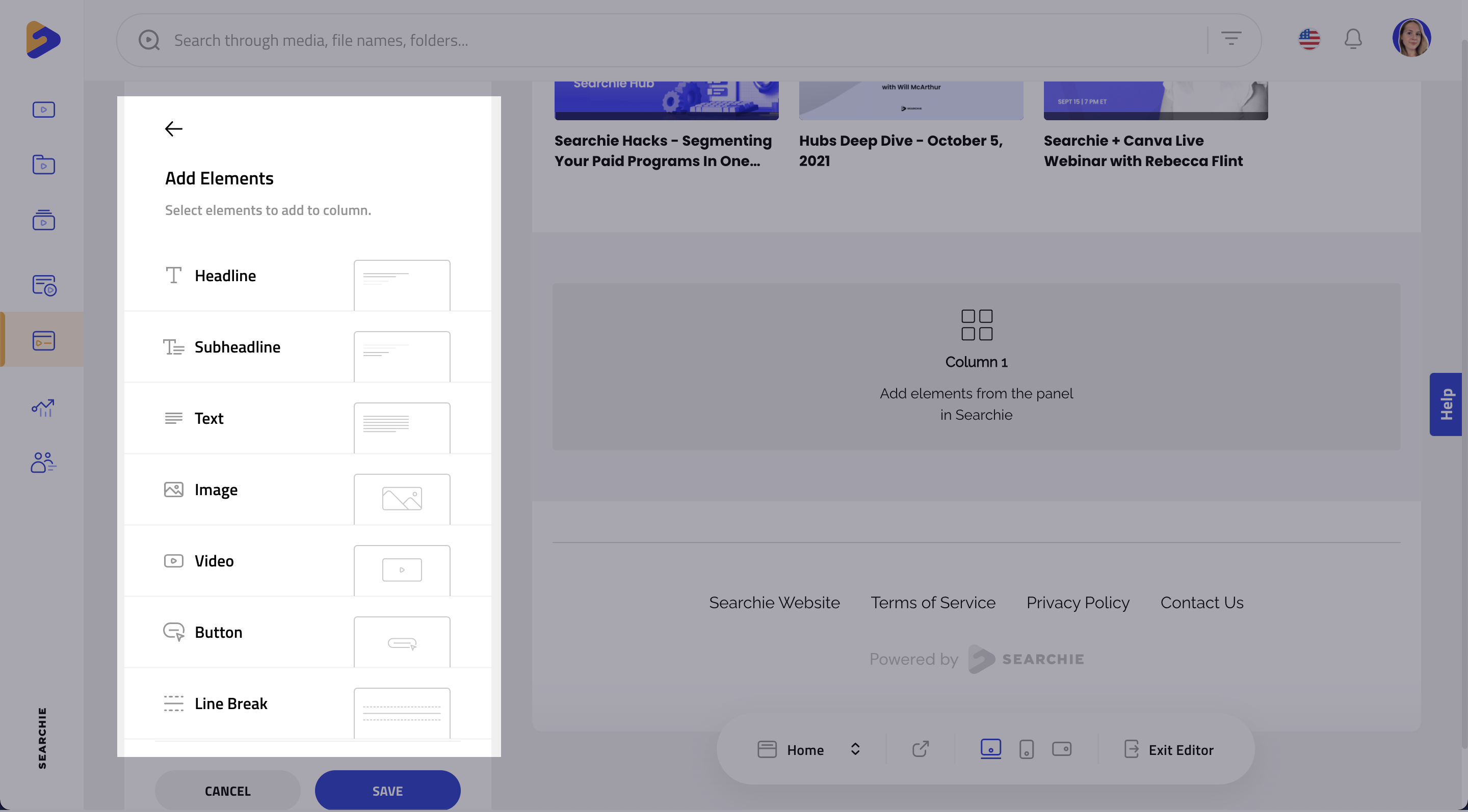Open the notifications bell

coord(1353,39)
